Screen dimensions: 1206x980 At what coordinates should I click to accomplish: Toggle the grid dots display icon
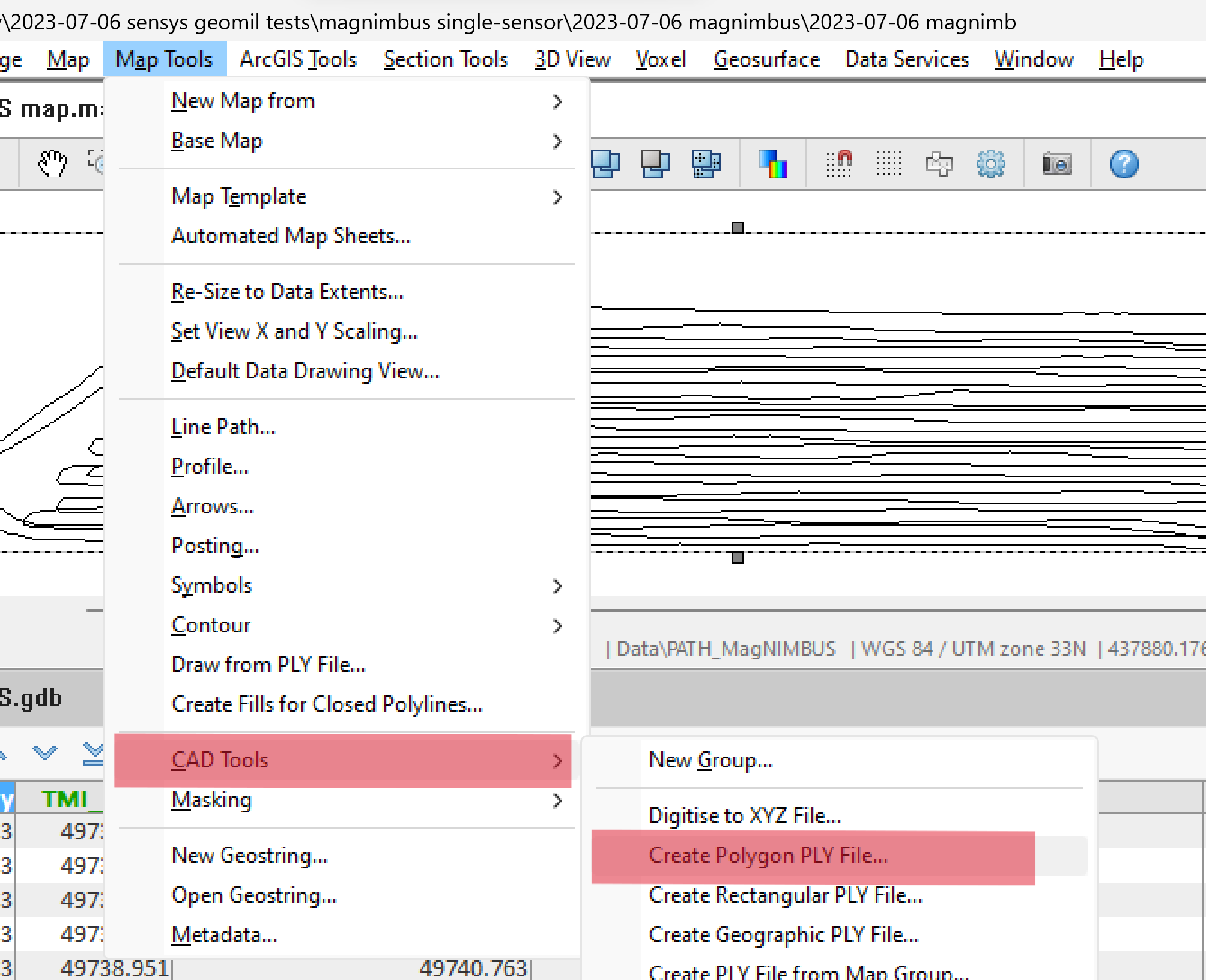(889, 163)
